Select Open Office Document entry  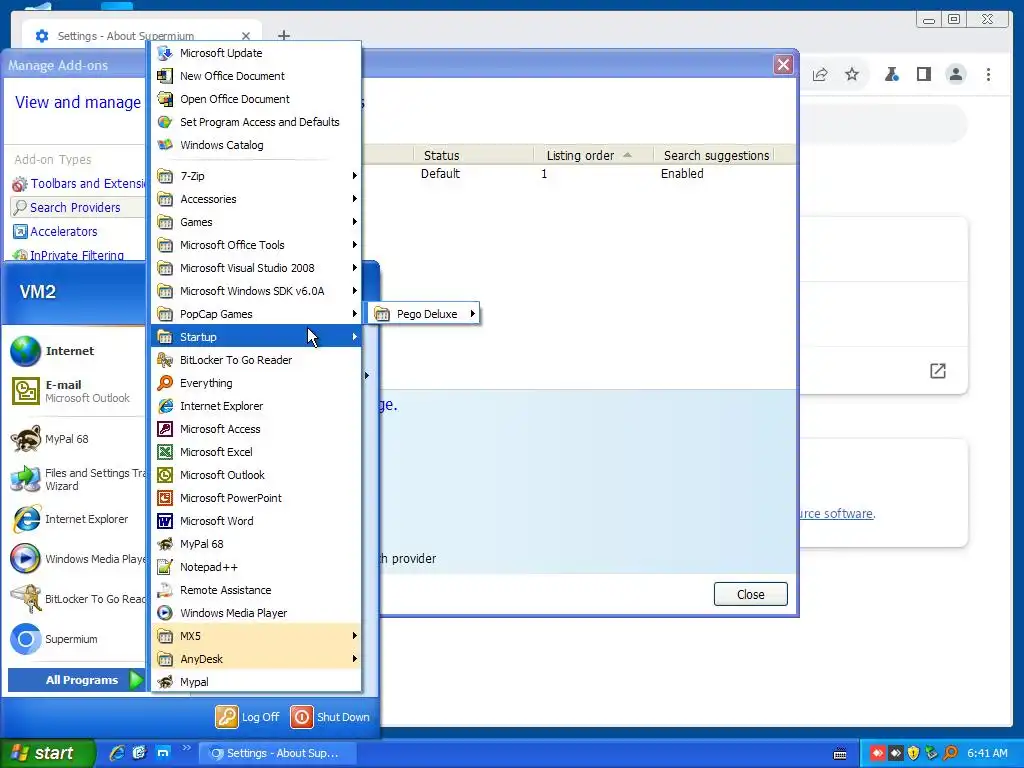pos(256,99)
